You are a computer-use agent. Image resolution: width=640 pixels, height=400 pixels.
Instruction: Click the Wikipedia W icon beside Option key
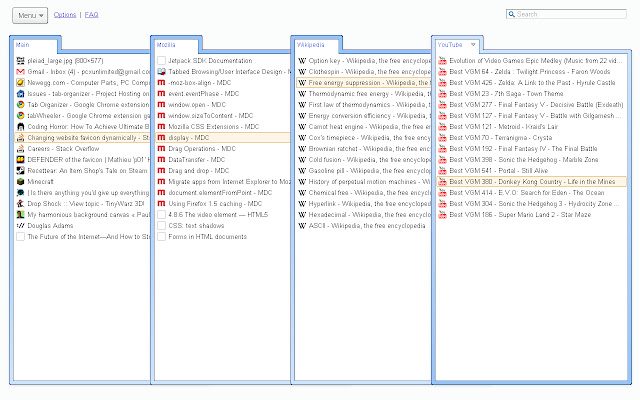[302, 61]
